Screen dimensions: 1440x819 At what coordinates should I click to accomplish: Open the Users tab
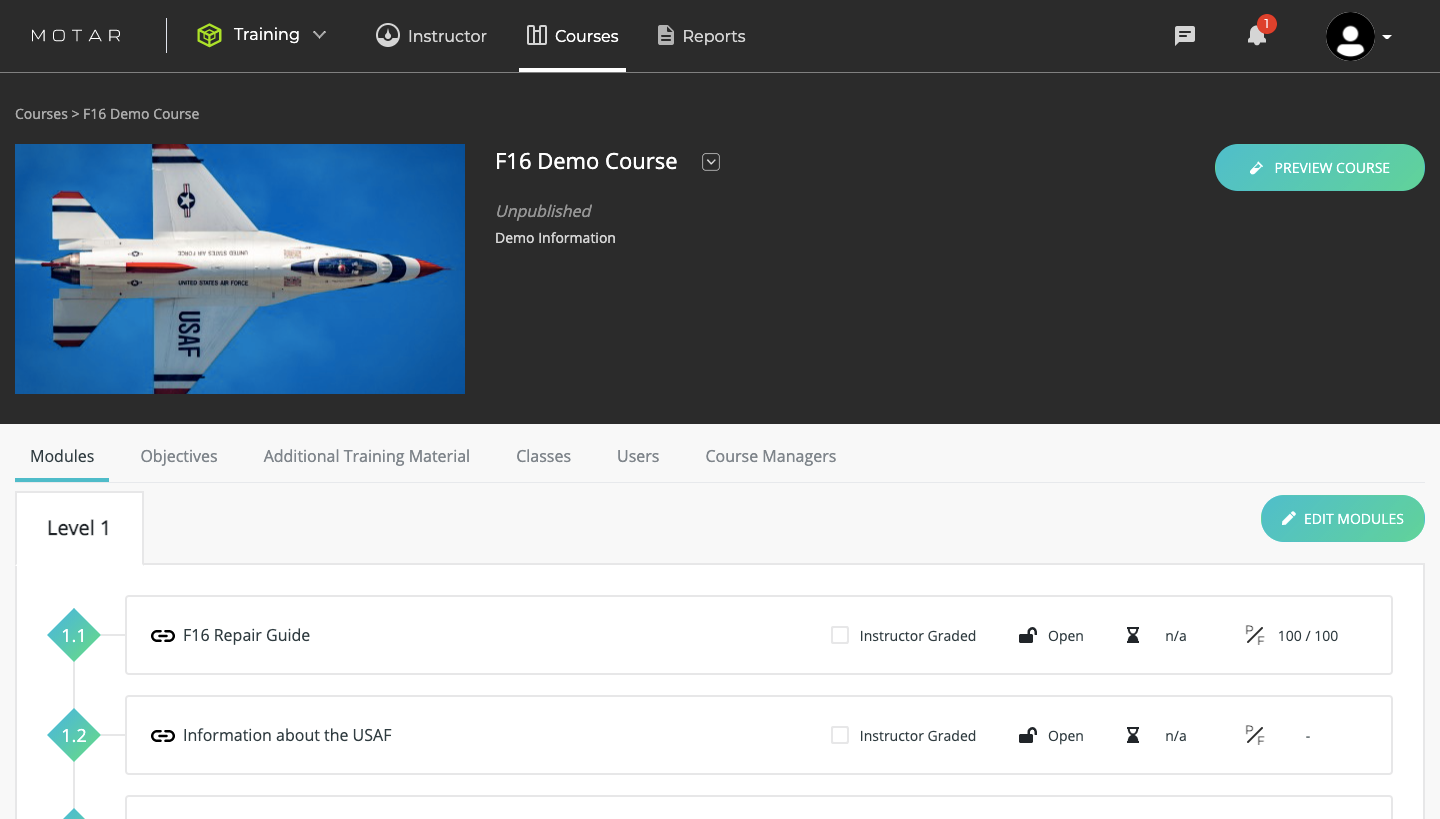point(638,456)
